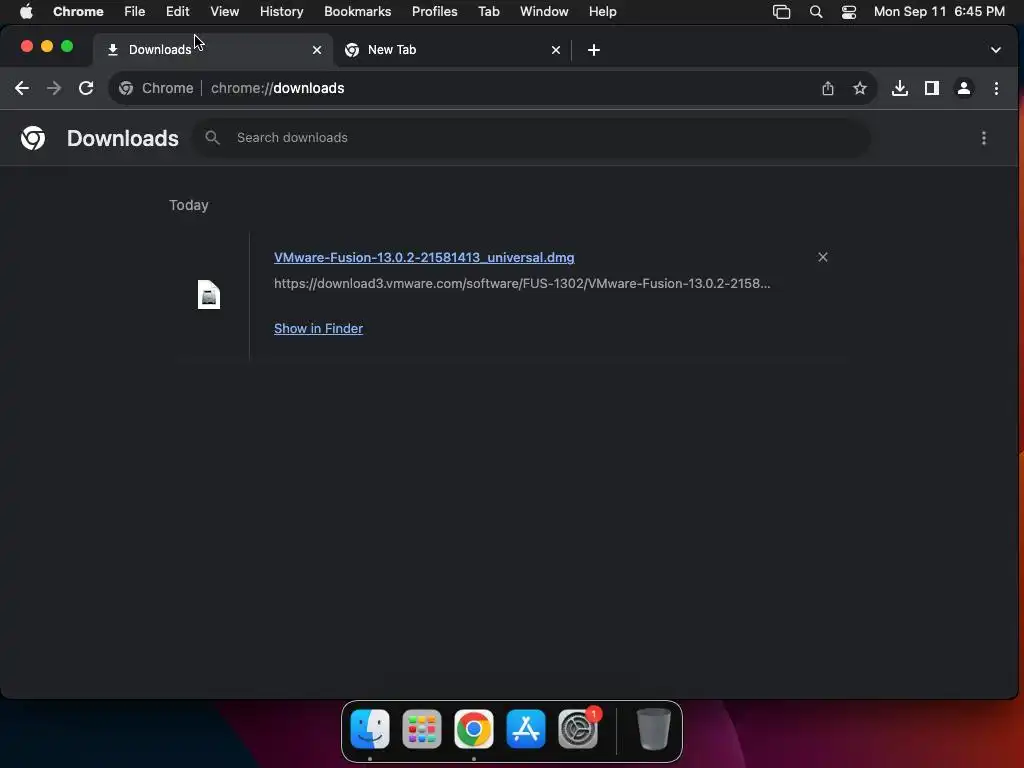
Task: Reload the downloads page
Action: pyautogui.click(x=86, y=88)
